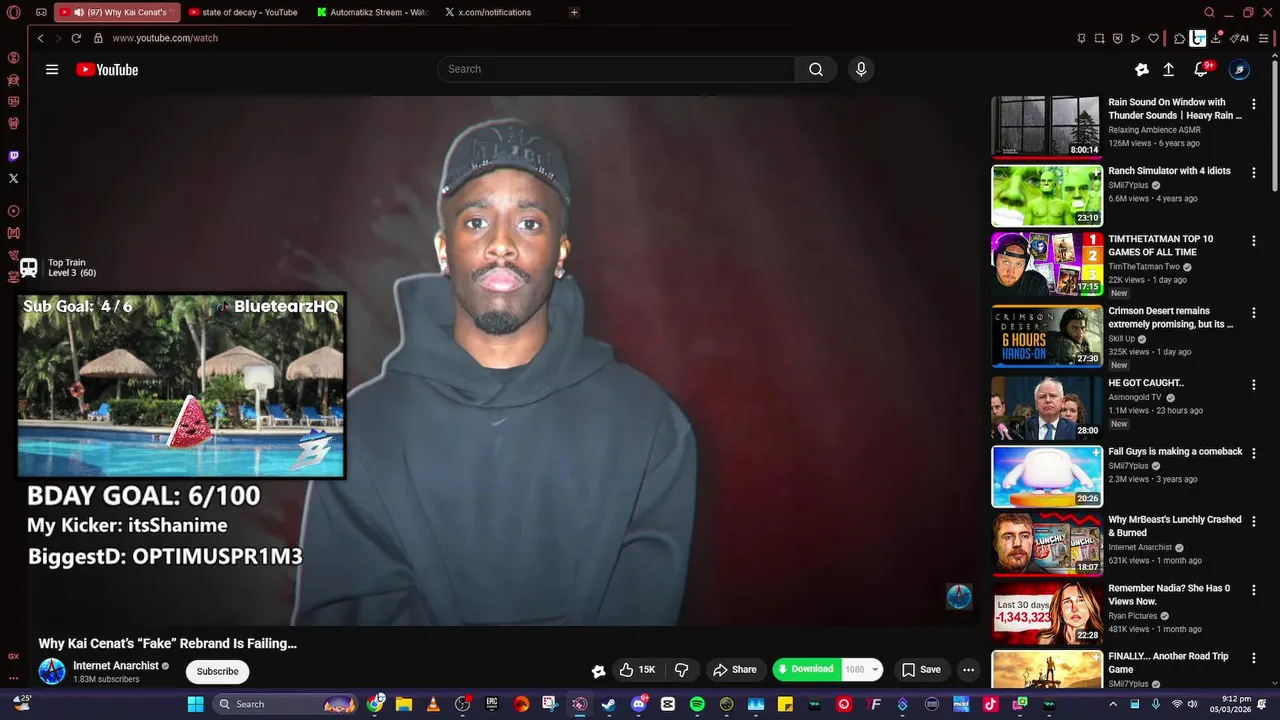Open options for HE GOT CAUGHT video
This screenshot has width=1280, height=720.
1254,385
